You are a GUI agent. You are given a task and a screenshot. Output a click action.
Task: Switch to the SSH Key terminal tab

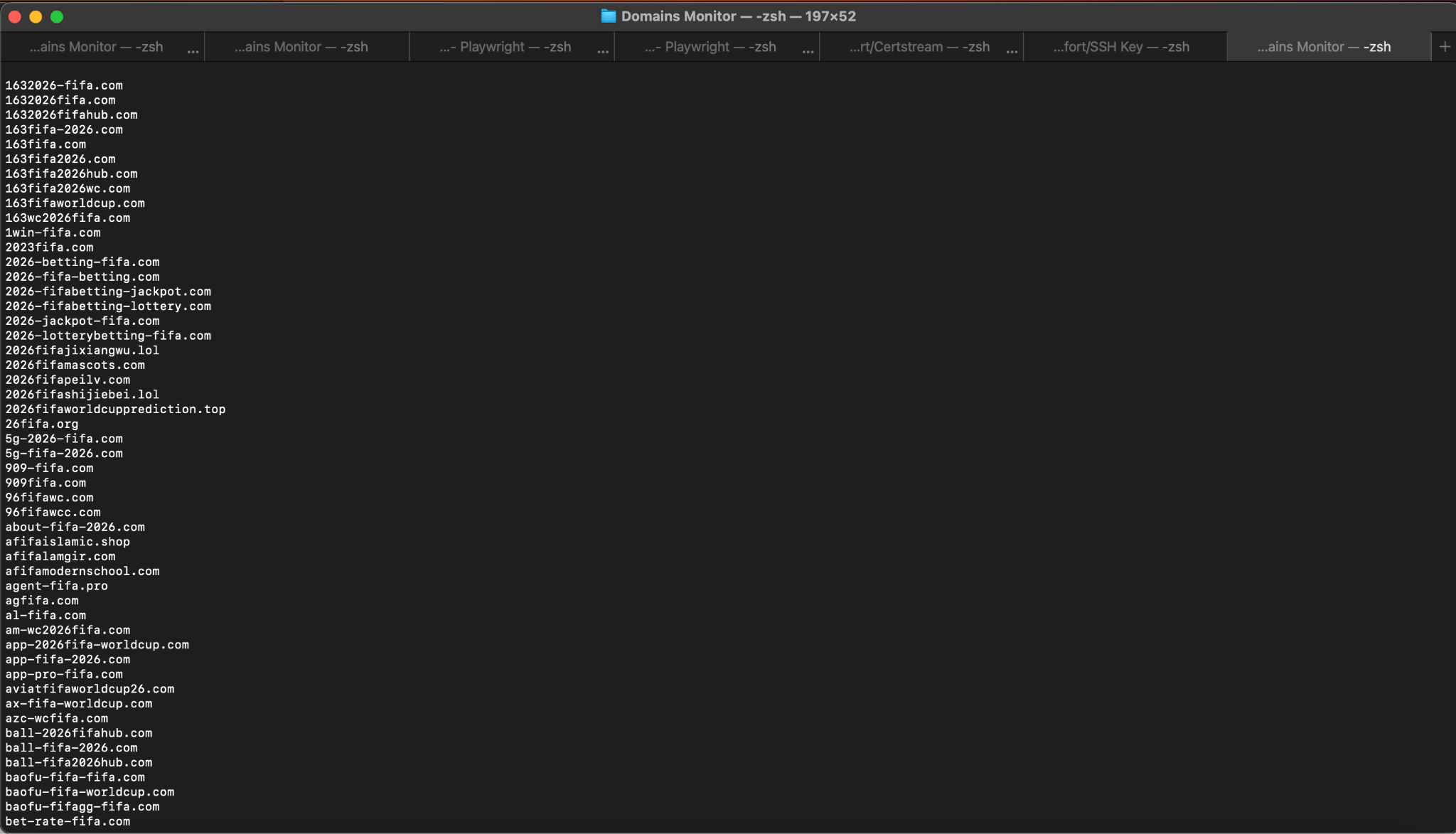(1125, 47)
